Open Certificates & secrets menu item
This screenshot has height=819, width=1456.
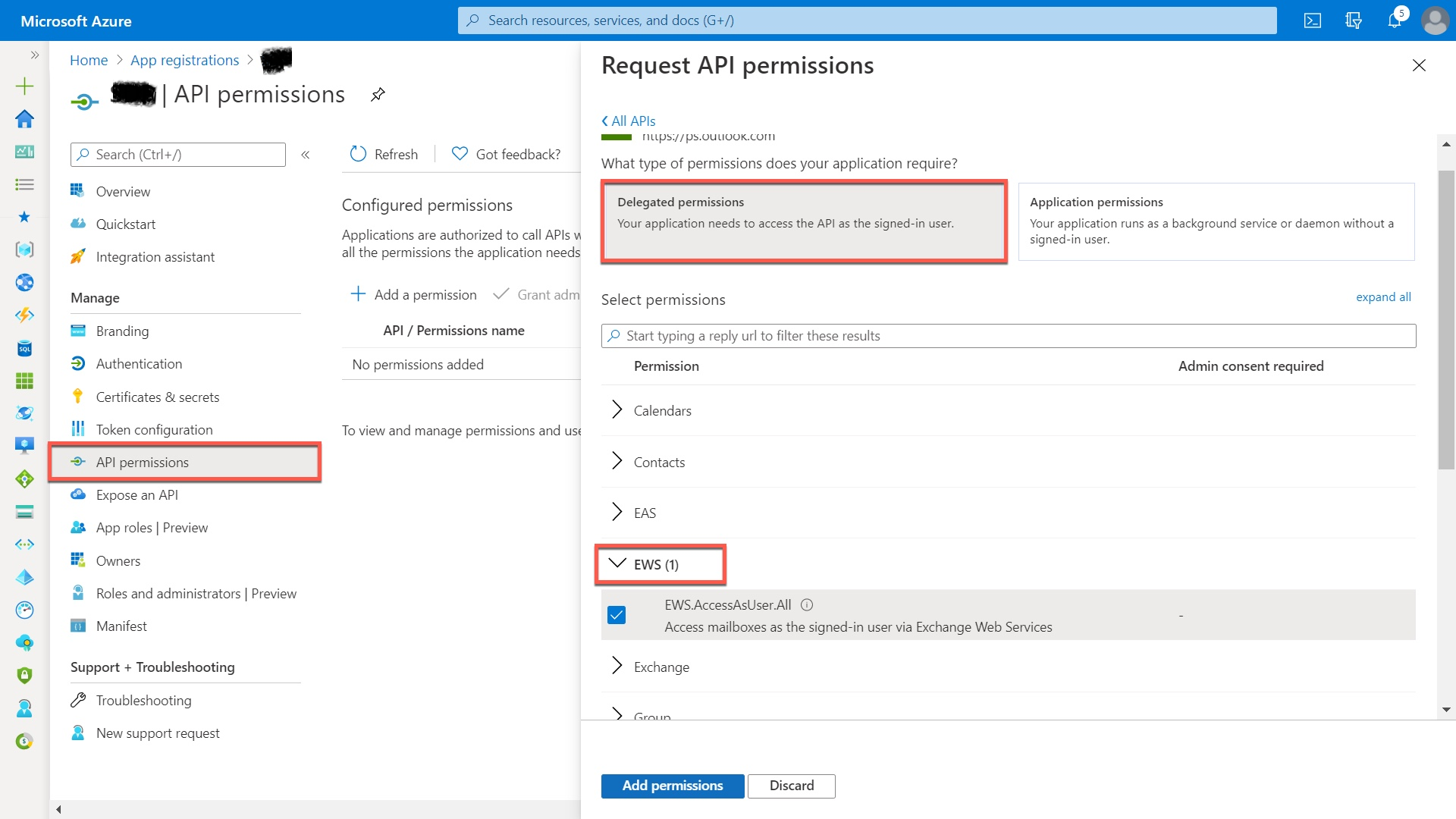(157, 397)
